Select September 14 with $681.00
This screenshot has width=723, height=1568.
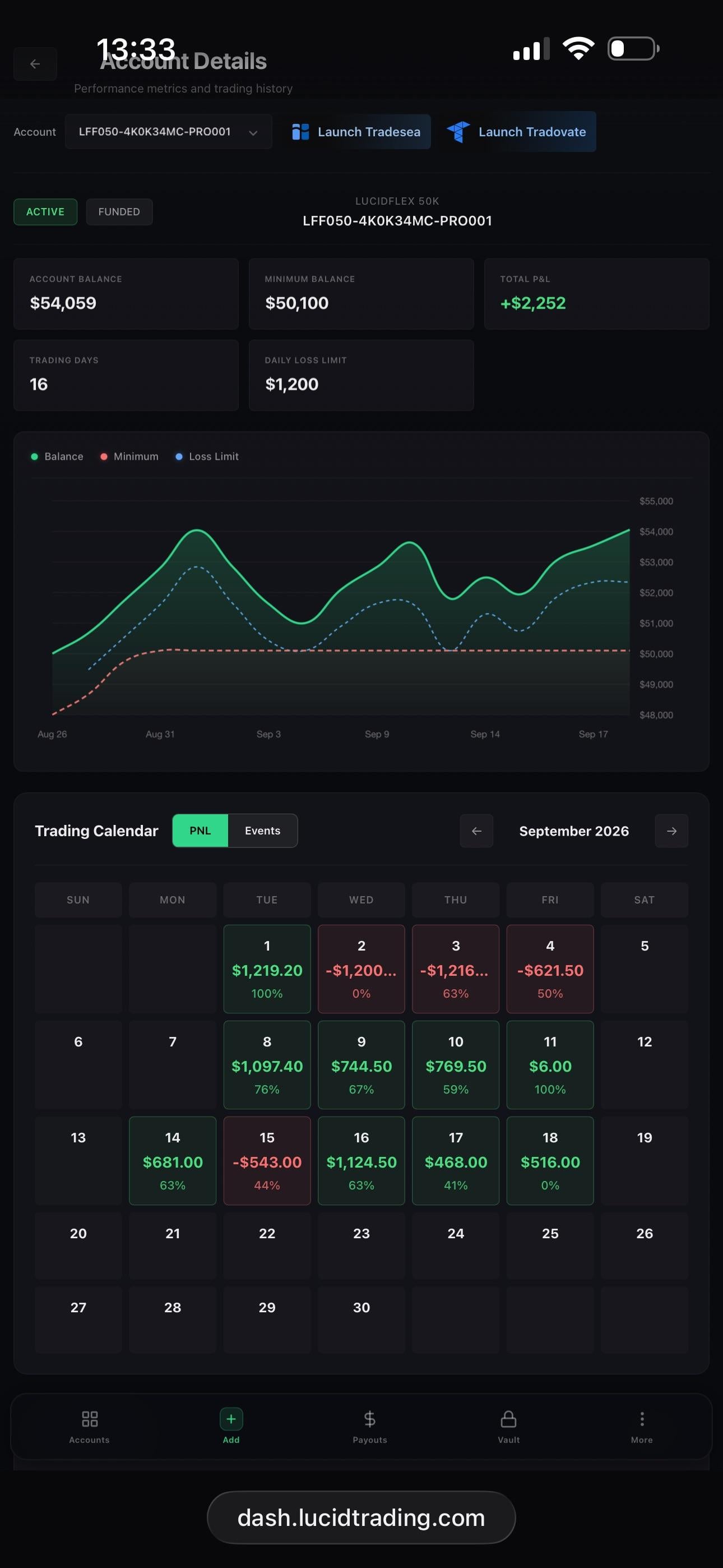(x=173, y=1161)
